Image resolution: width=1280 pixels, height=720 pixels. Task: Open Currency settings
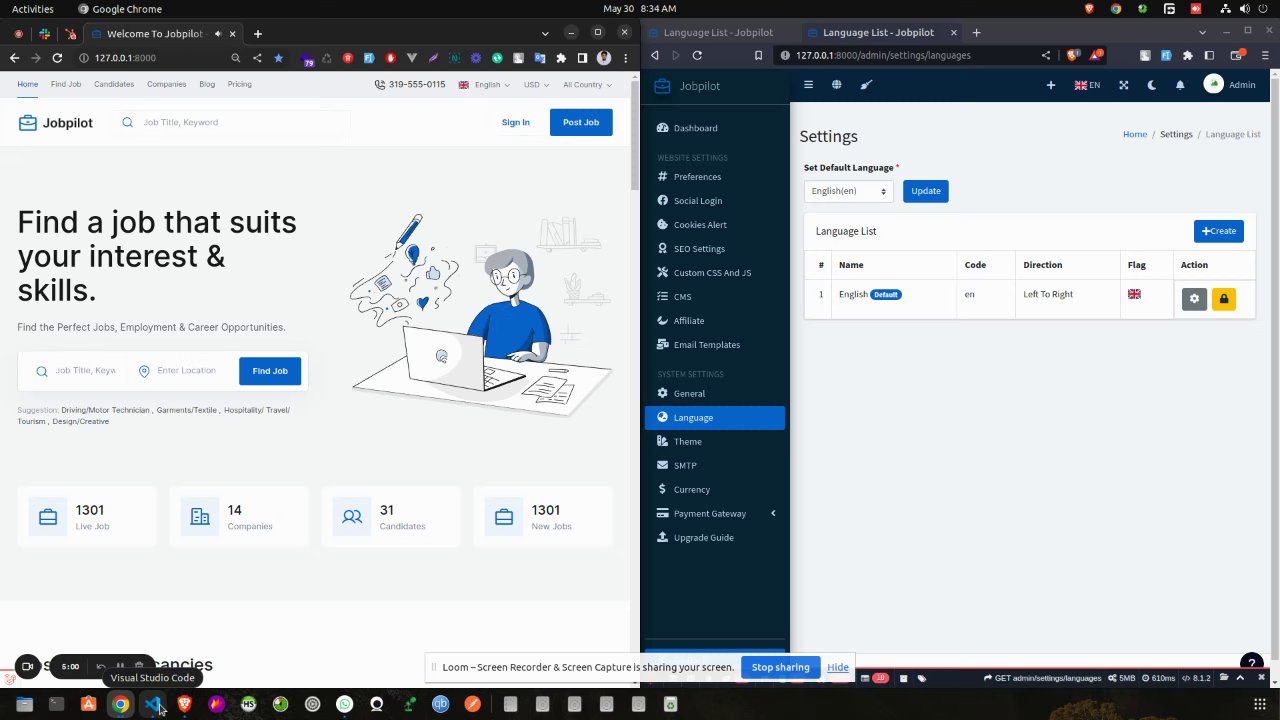click(x=715, y=490)
